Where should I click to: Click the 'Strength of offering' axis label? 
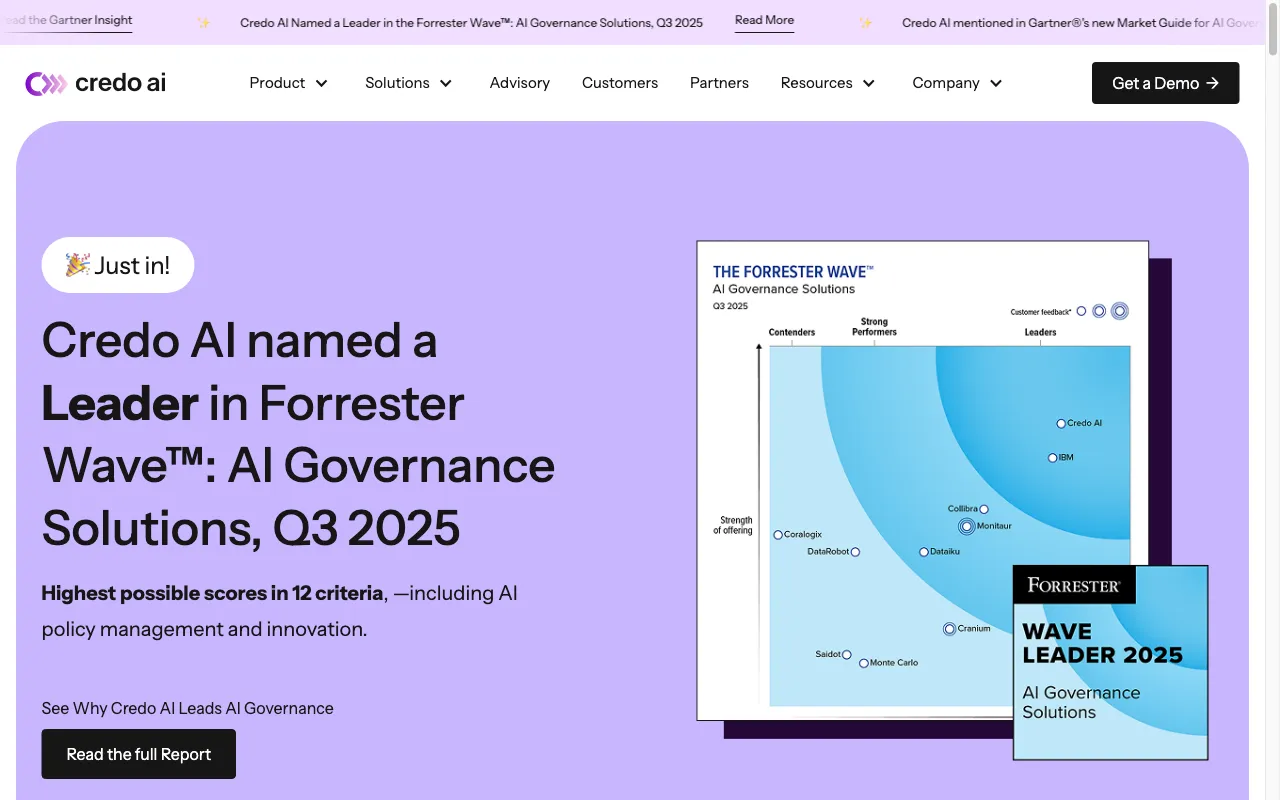pos(733,525)
